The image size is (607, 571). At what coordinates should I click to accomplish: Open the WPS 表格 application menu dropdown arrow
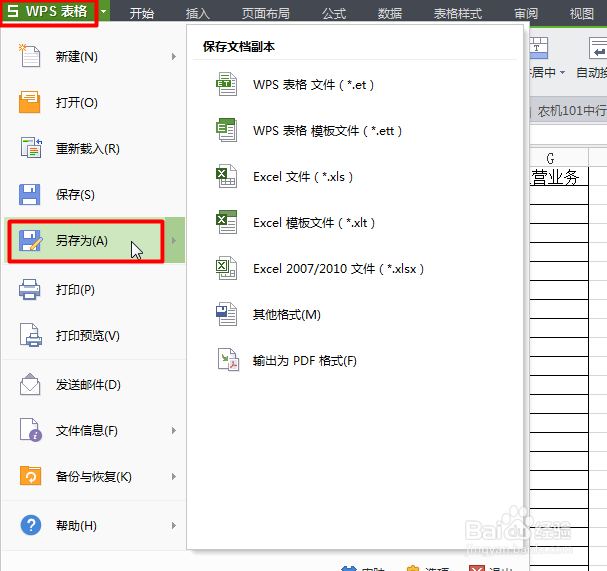pos(104,11)
